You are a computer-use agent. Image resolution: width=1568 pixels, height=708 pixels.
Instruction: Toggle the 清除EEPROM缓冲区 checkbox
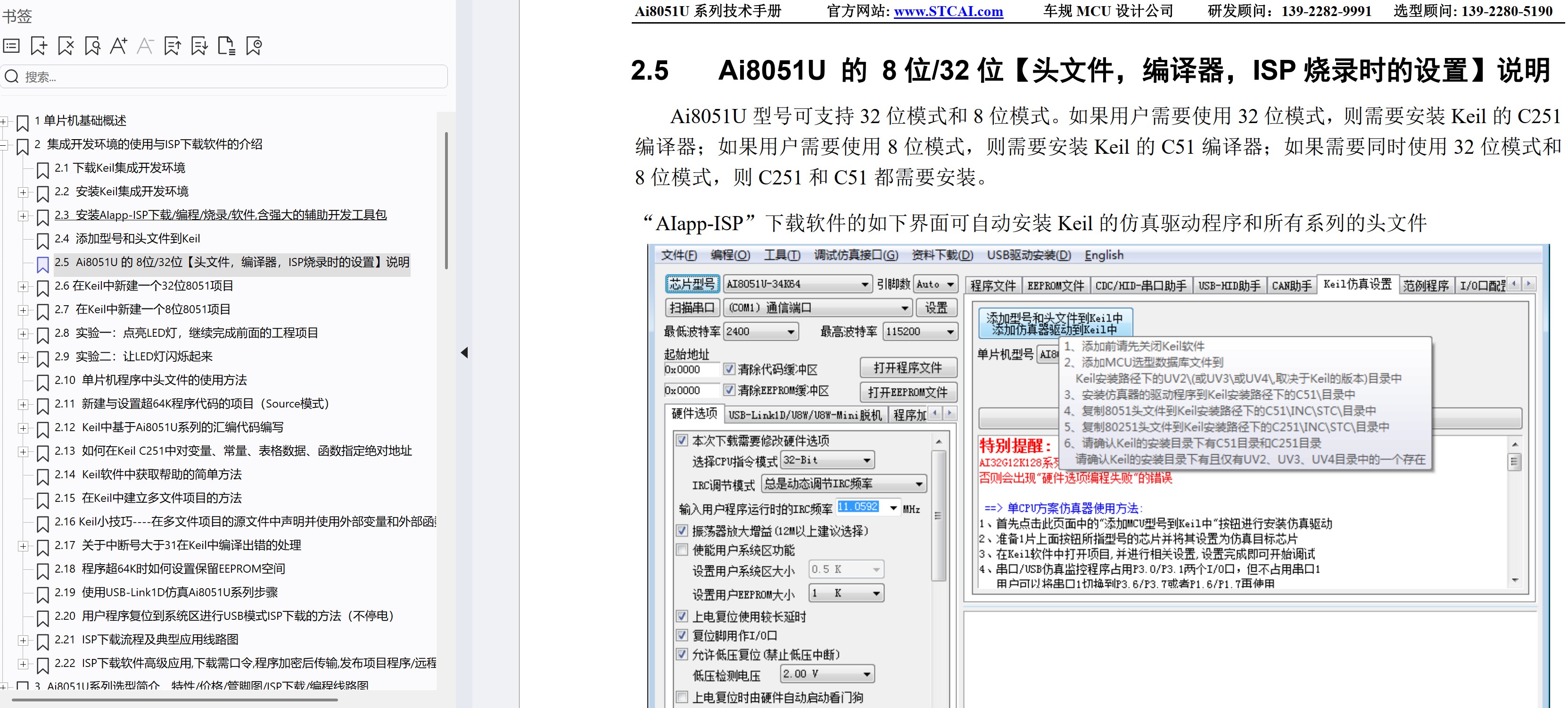[x=729, y=390]
